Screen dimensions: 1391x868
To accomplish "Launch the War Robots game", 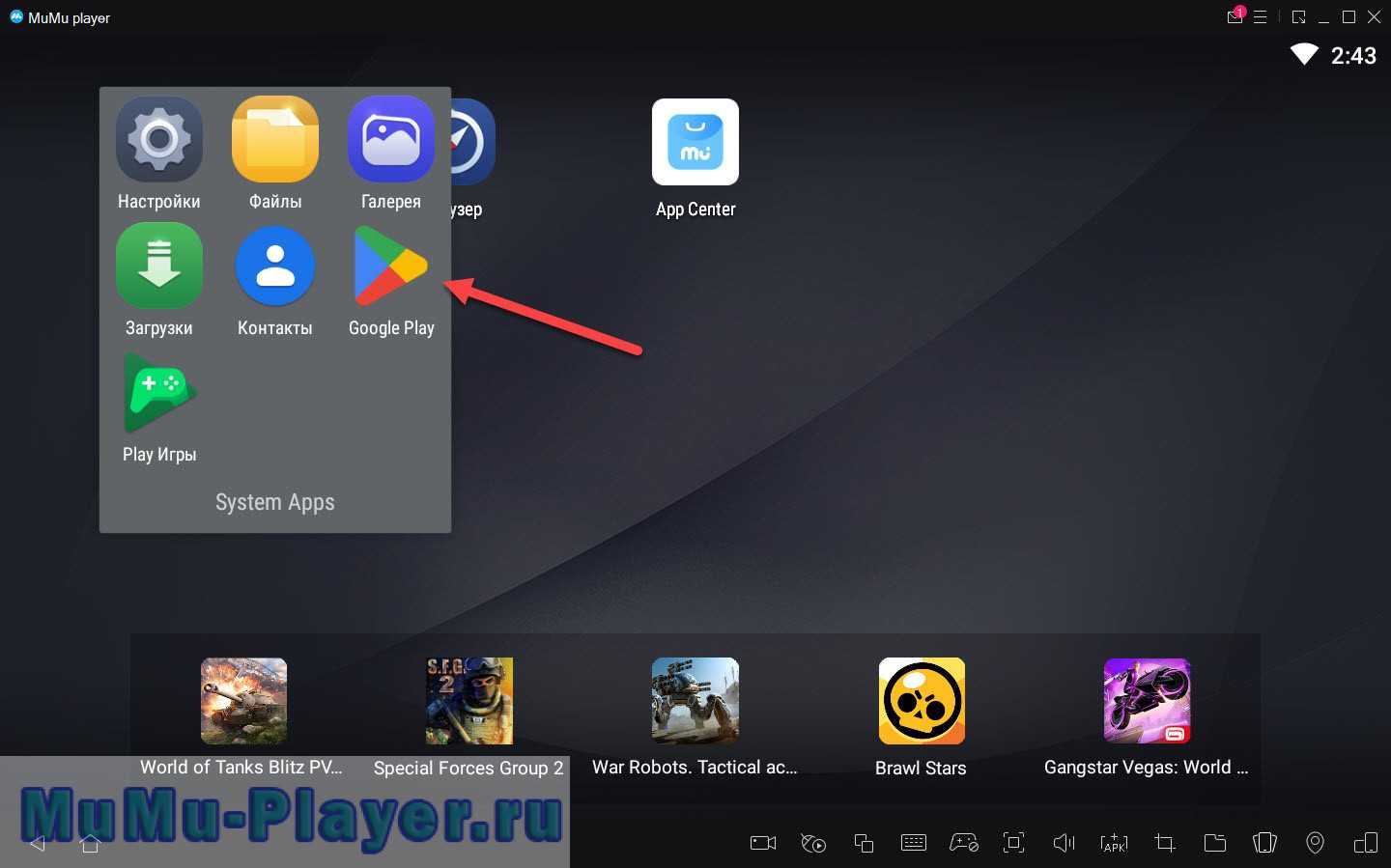I will coord(695,701).
